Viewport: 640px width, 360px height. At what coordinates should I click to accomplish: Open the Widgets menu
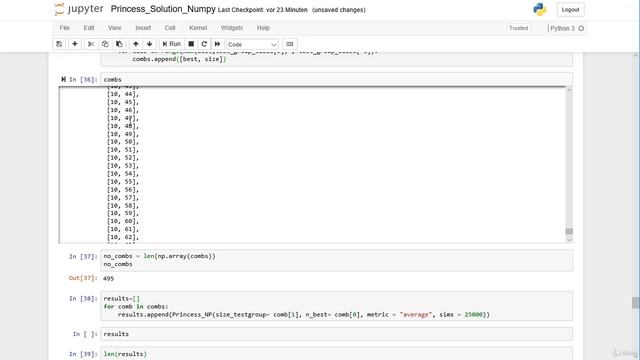[x=232, y=28]
